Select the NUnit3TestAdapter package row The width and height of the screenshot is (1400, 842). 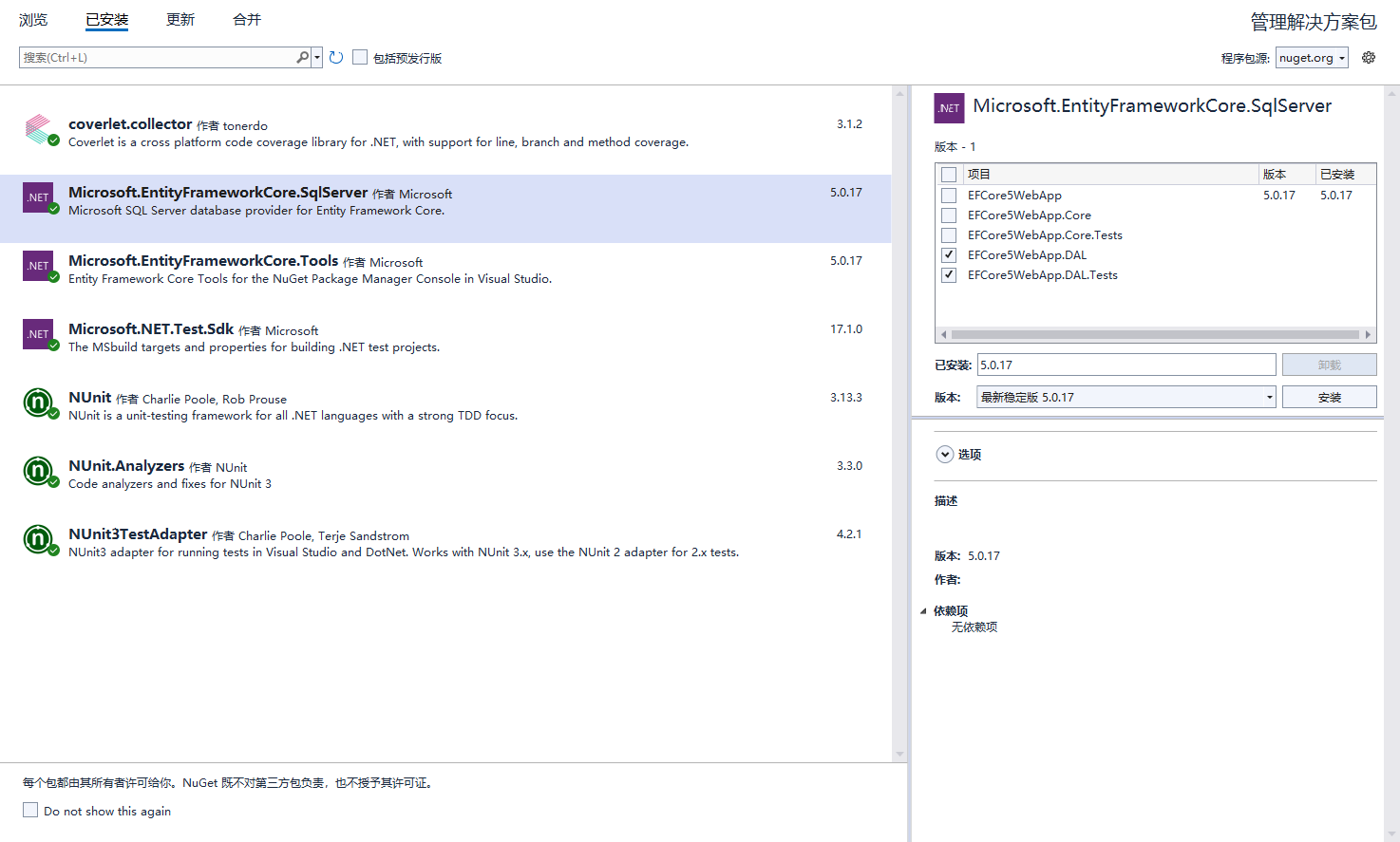click(x=445, y=551)
